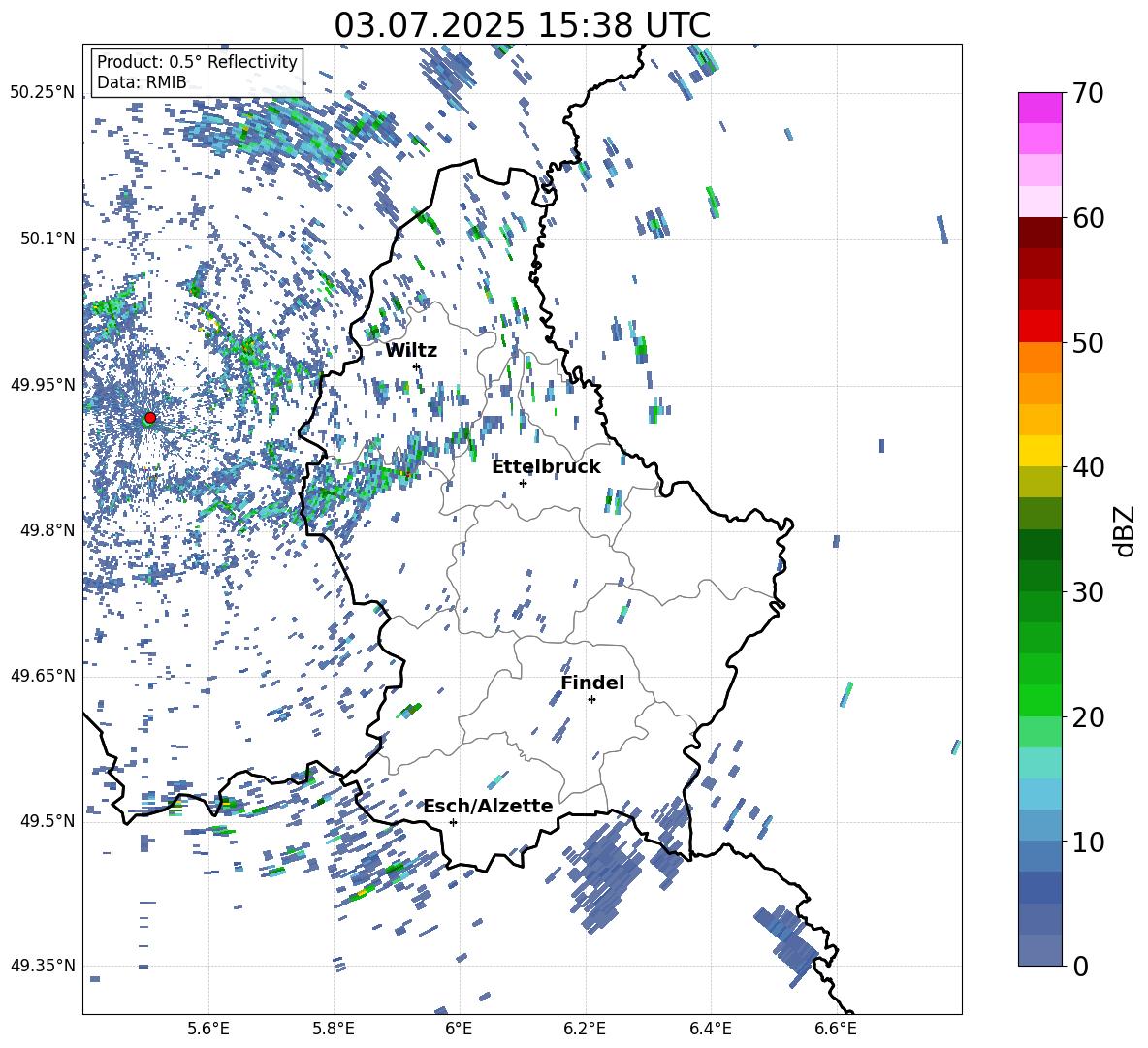Screen dimensions: 1148x1048
Task: Click the 49.8°N latitude label
Action: [48, 530]
